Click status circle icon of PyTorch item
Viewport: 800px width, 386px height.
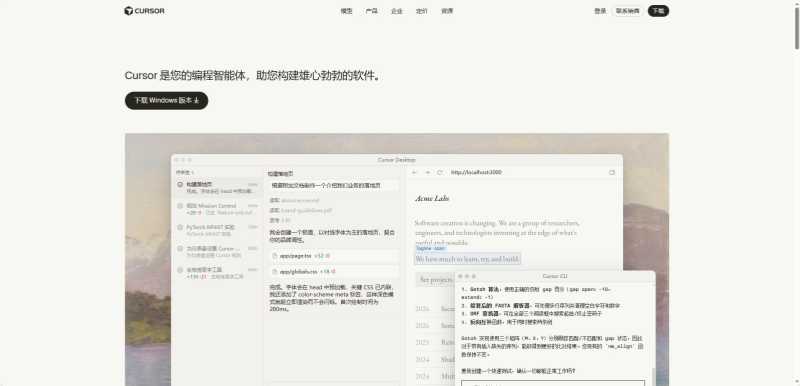pos(180,227)
